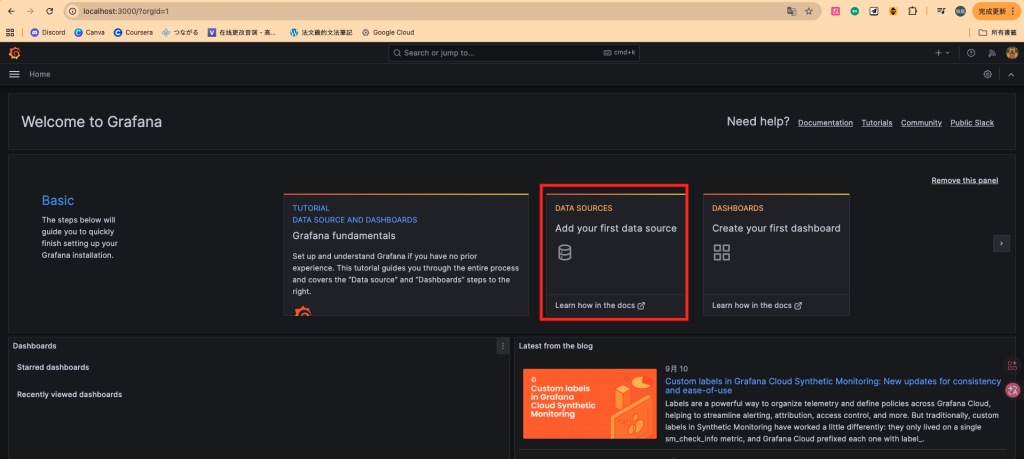The image size is (1024, 459).
Task: Open the Canva bookmark
Action: [89, 32]
